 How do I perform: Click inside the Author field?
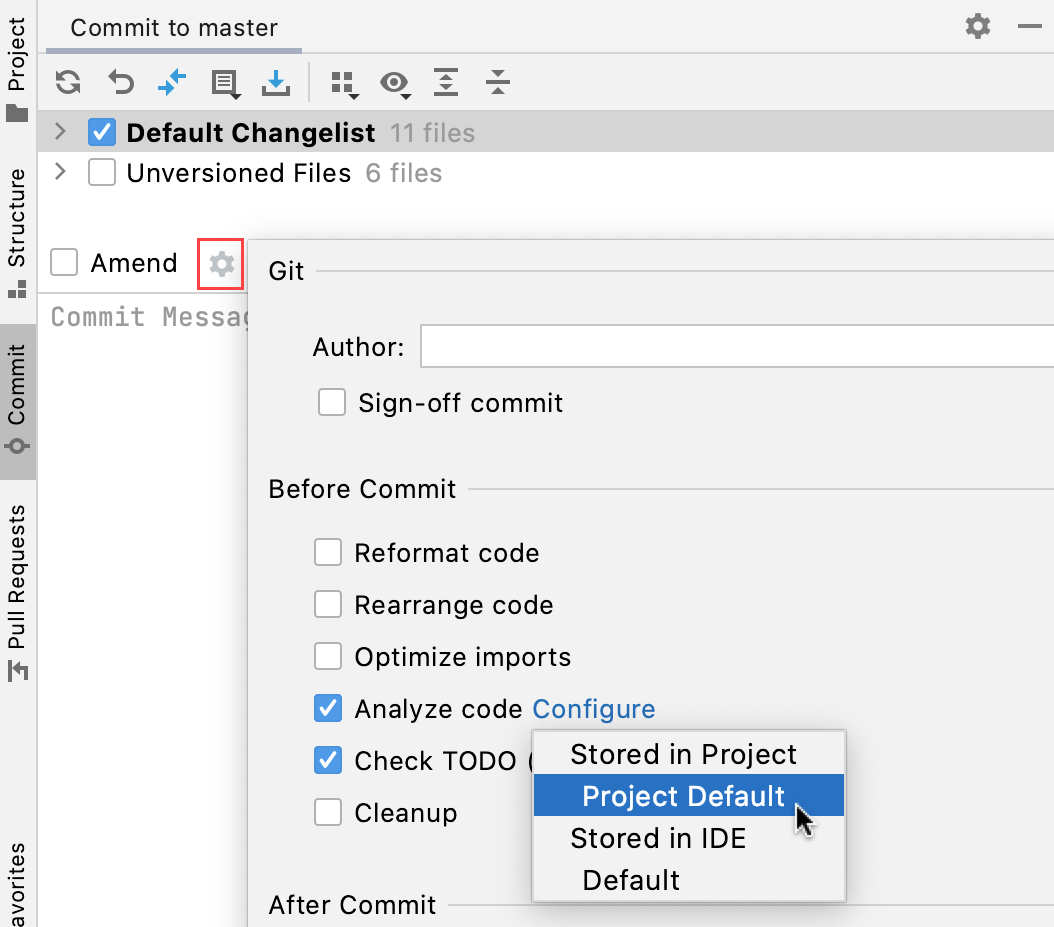point(700,346)
